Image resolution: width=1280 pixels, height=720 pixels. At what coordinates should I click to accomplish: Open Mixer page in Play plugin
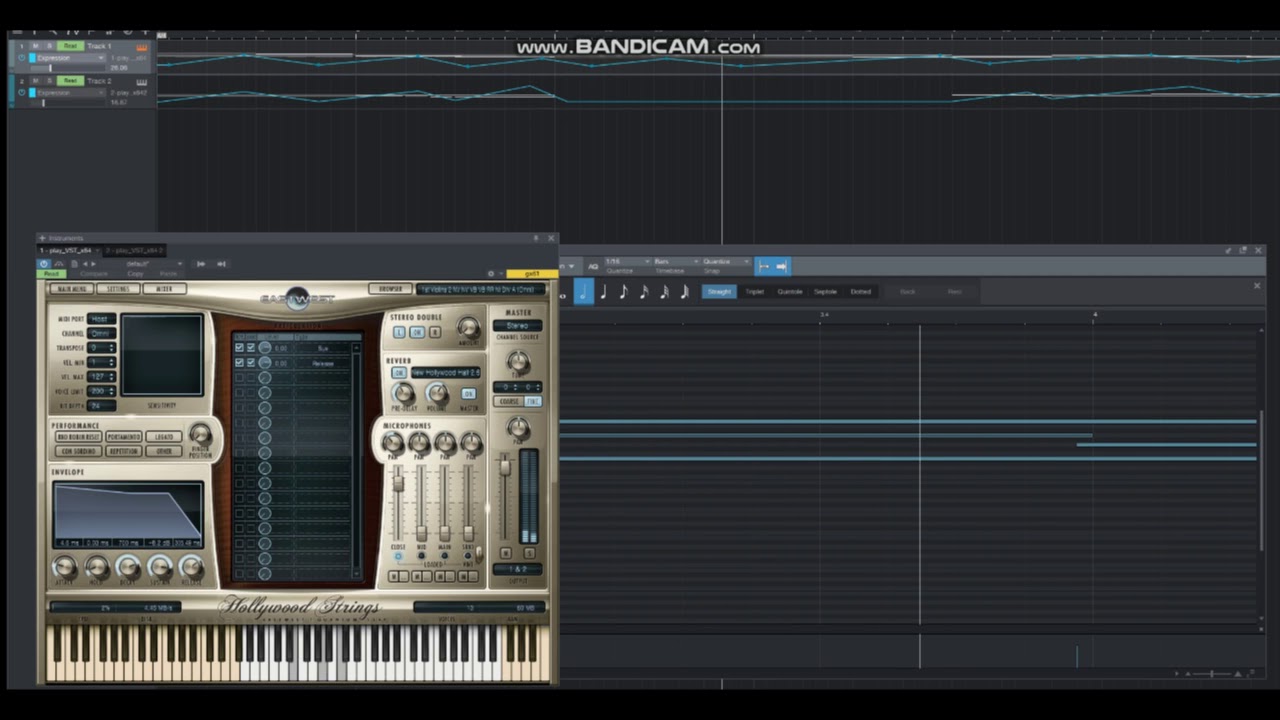163,289
